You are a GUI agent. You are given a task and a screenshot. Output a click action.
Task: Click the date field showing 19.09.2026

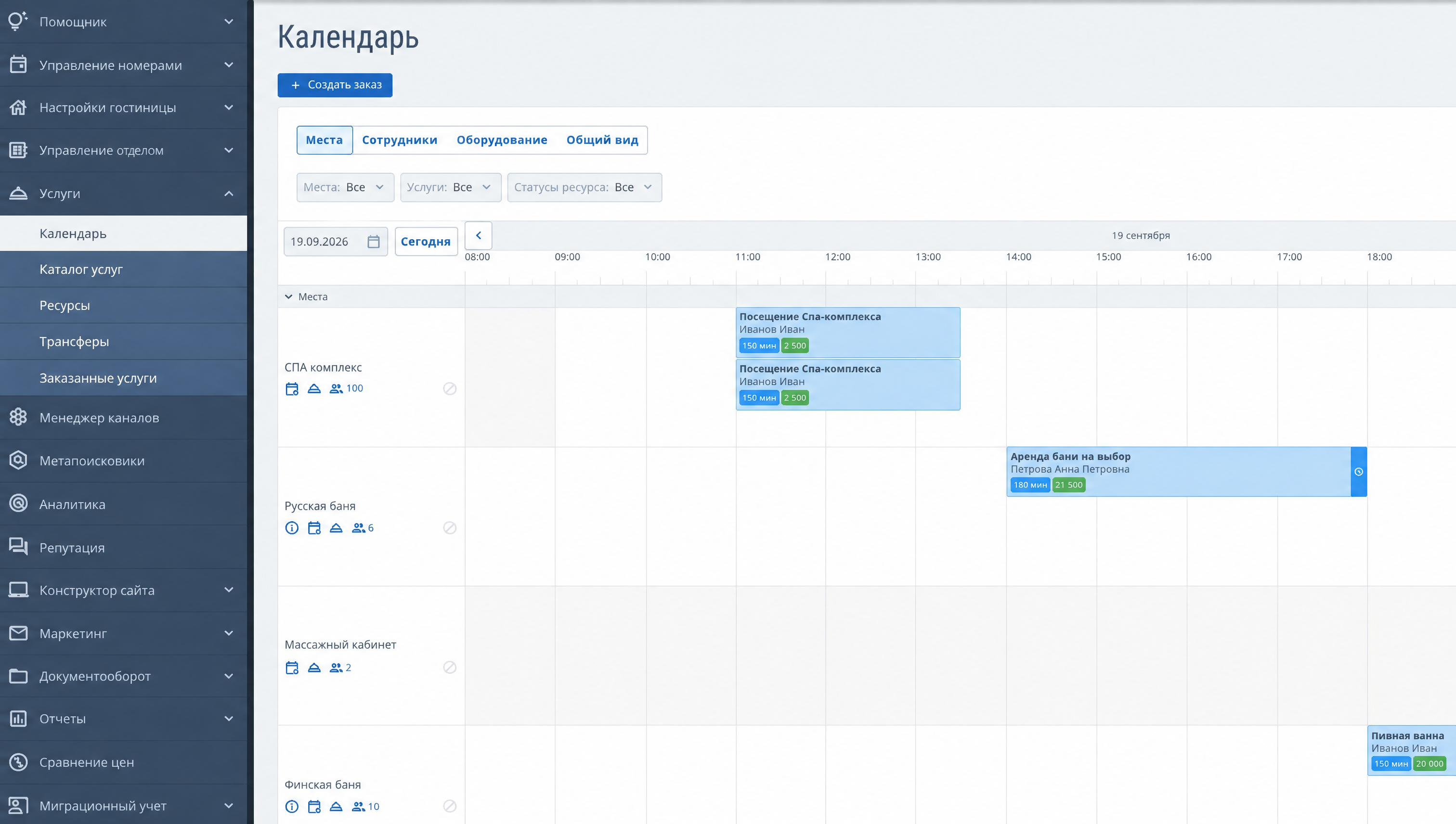coord(336,242)
